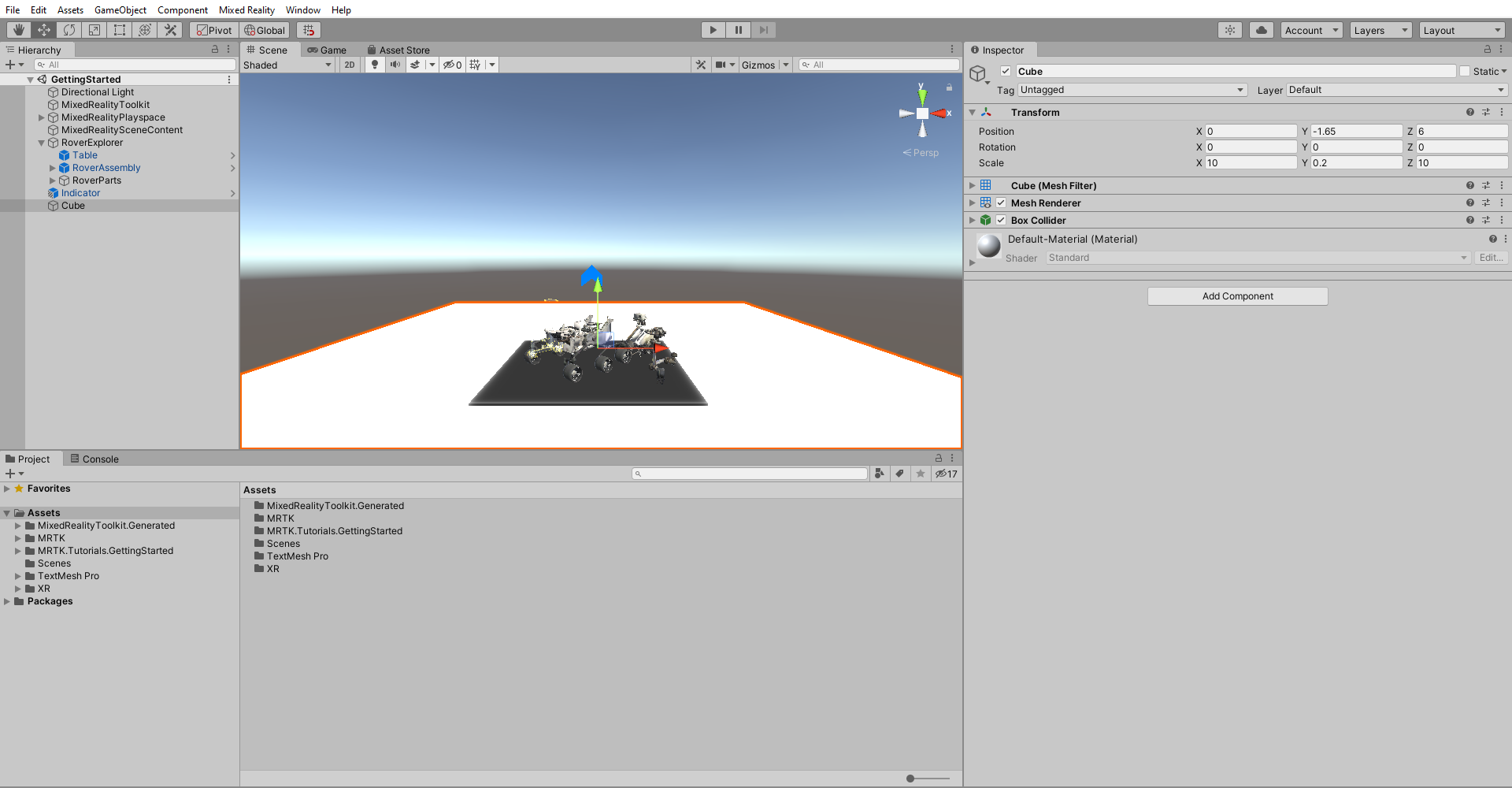Image resolution: width=1512 pixels, height=788 pixels.
Task: Toggle the Cube active checkbox
Action: [1006, 71]
